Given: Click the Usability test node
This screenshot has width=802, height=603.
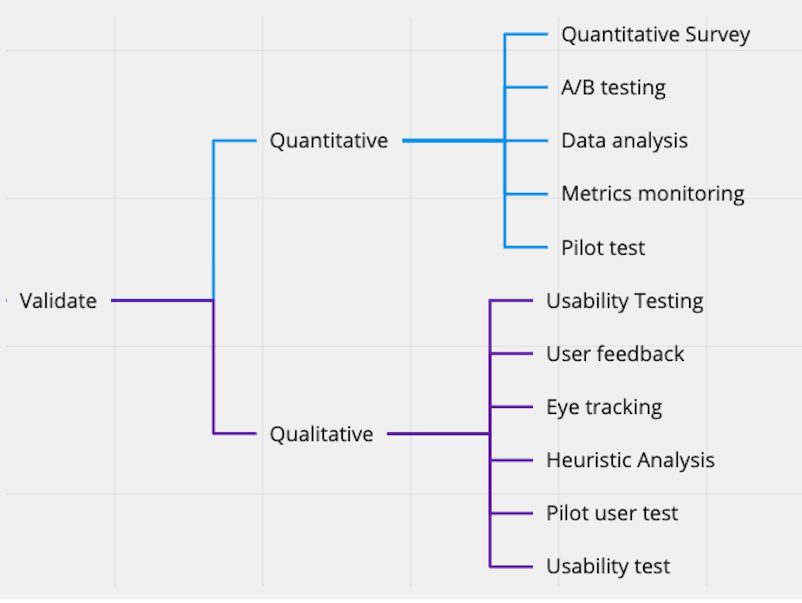Looking at the screenshot, I should pos(608,566).
